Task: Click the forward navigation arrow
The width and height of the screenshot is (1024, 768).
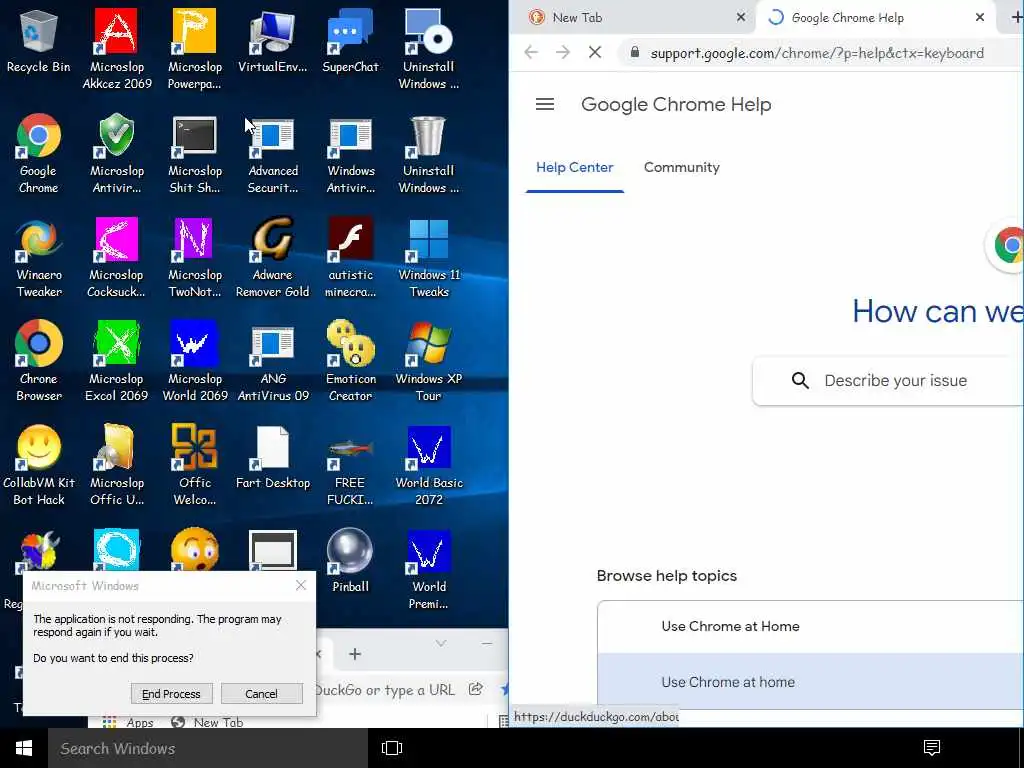Action: coord(562,52)
